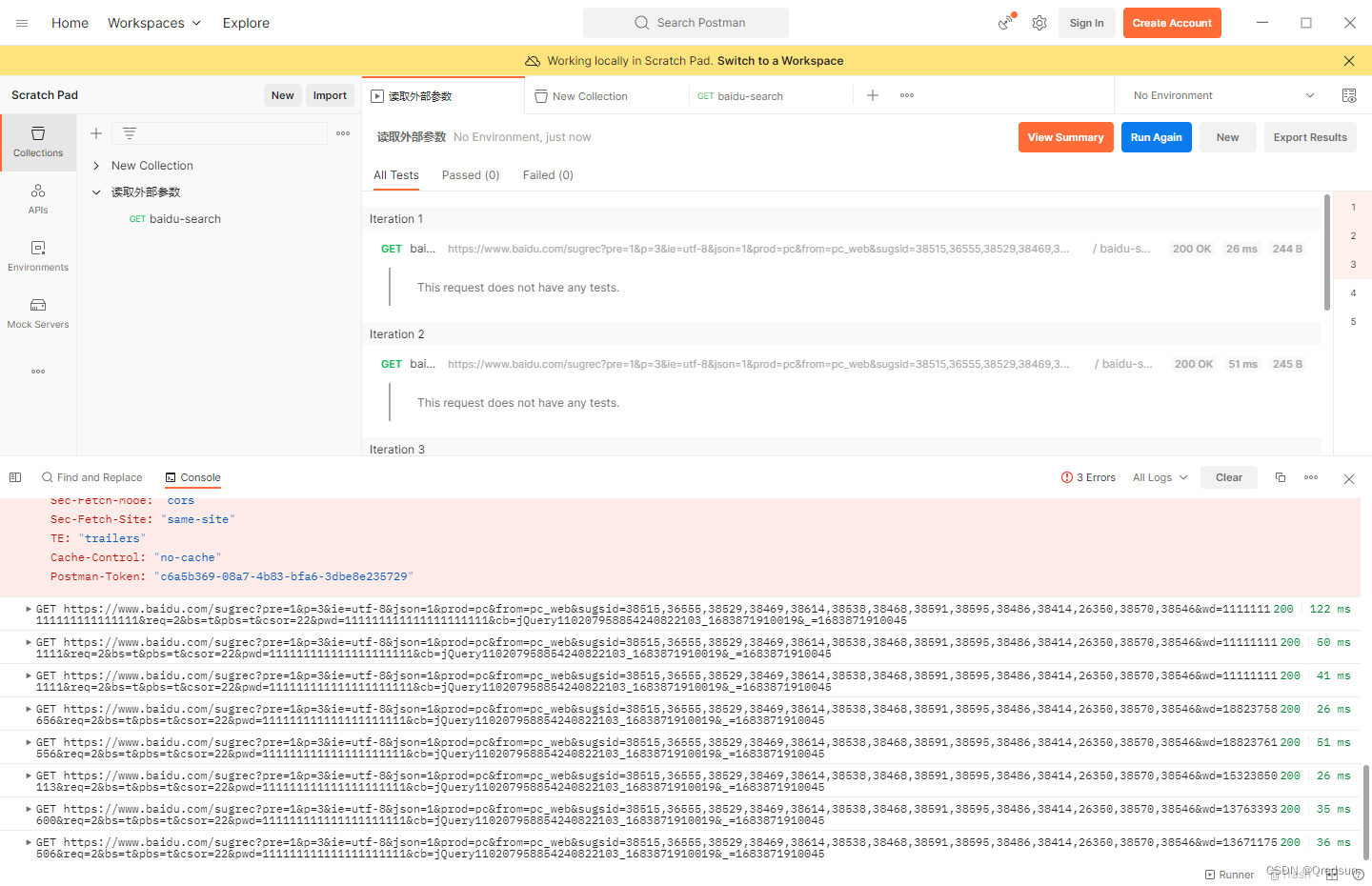Switch to the Console tab
The height and width of the screenshot is (886, 1372).
(x=192, y=477)
